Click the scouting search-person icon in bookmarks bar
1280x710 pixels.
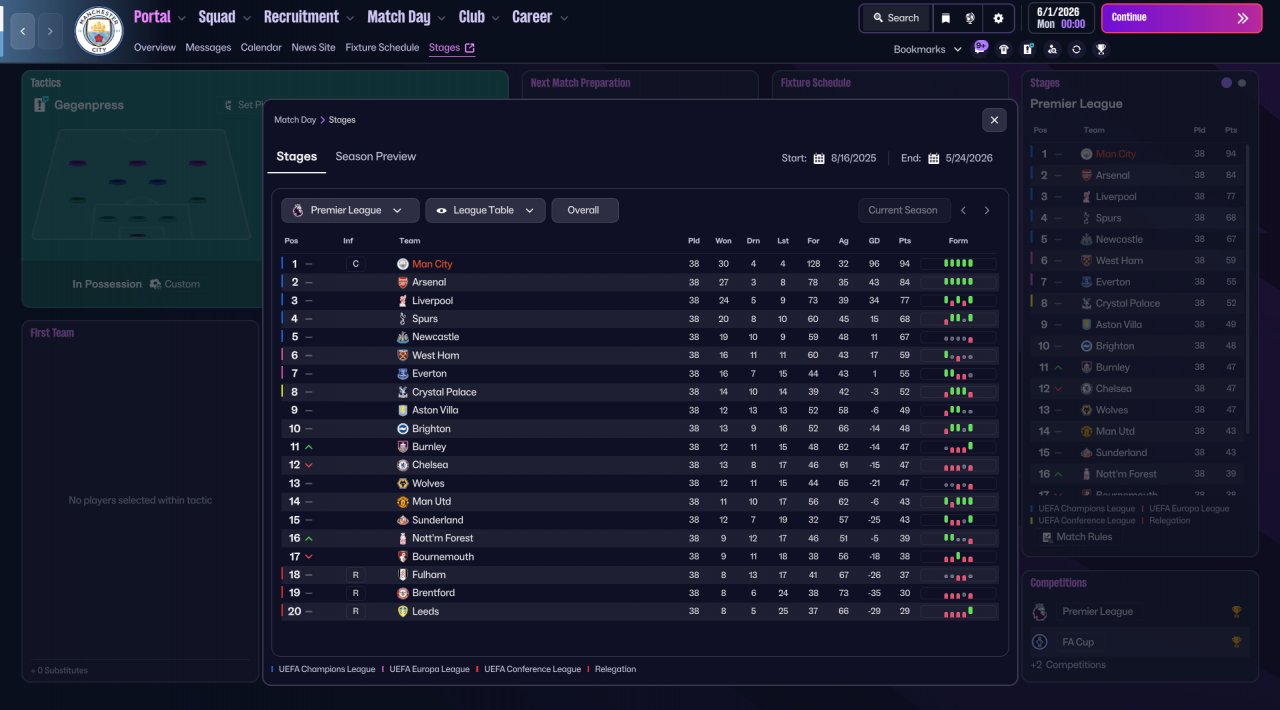[1052, 48]
